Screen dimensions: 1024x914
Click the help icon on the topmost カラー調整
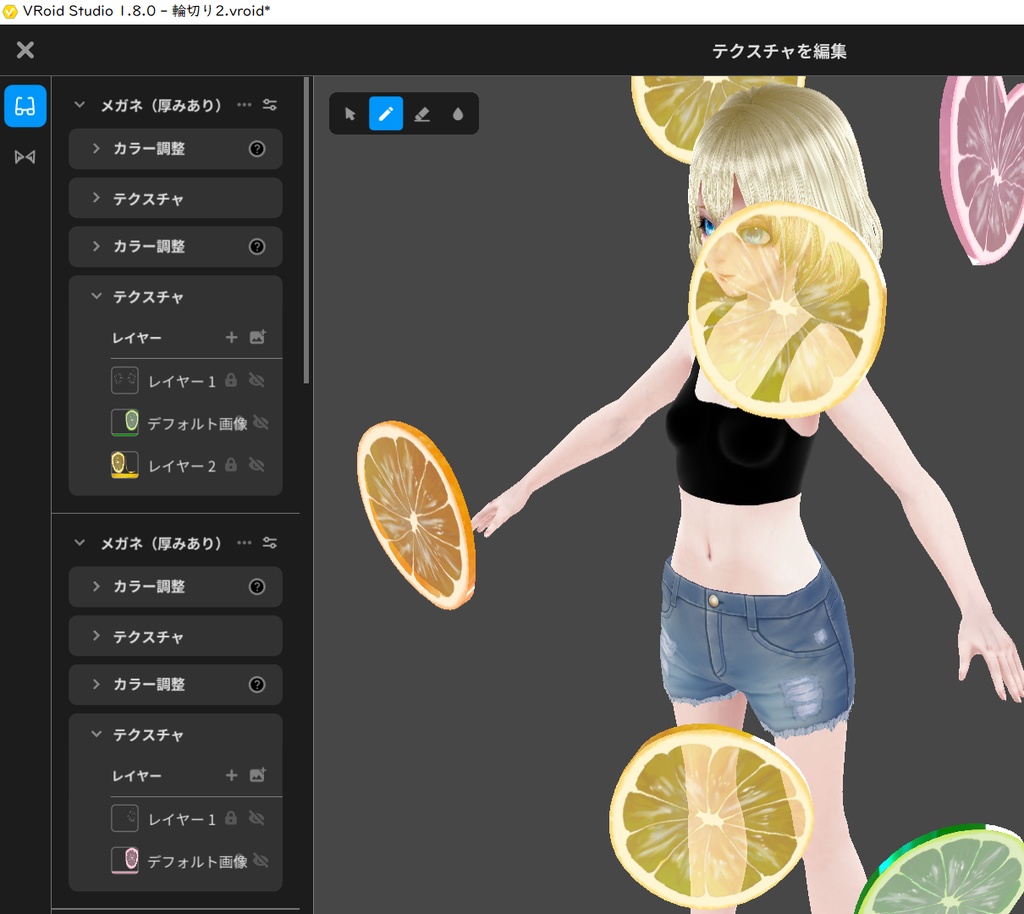coord(257,149)
